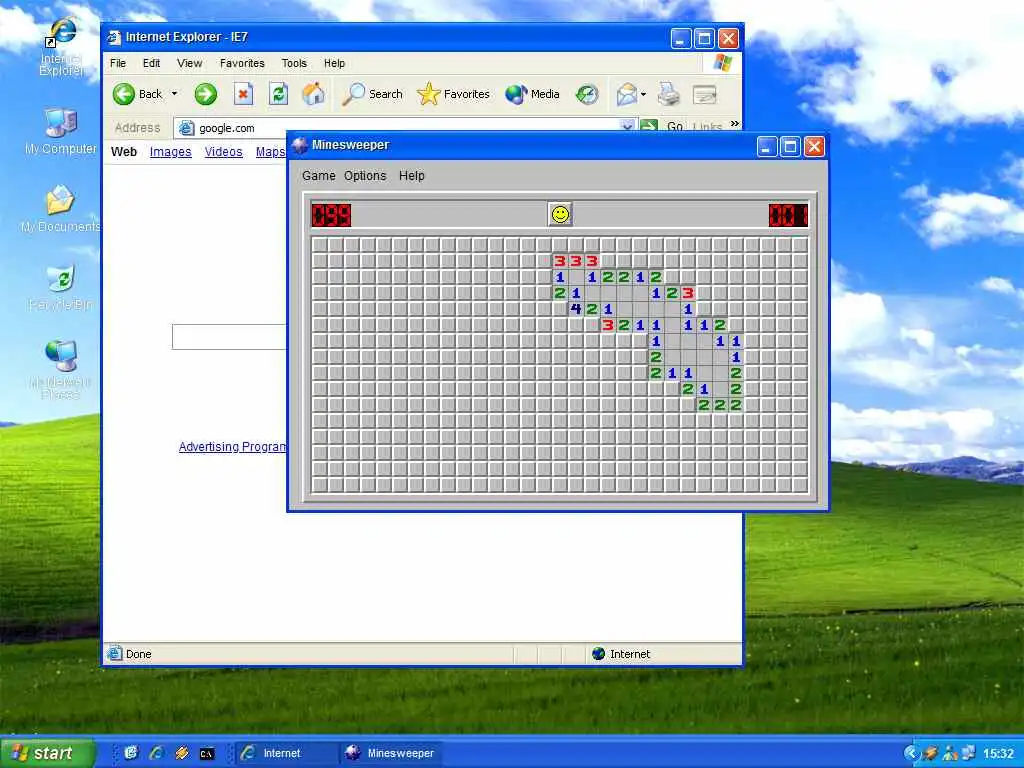Viewport: 1024px width, 768px height.
Task: Click the Minesweeper title bar icon
Action: pos(300,145)
